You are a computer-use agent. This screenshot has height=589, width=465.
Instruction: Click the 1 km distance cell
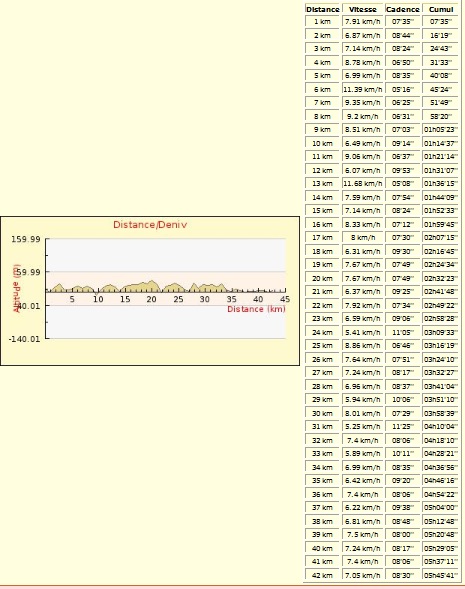tap(322, 21)
